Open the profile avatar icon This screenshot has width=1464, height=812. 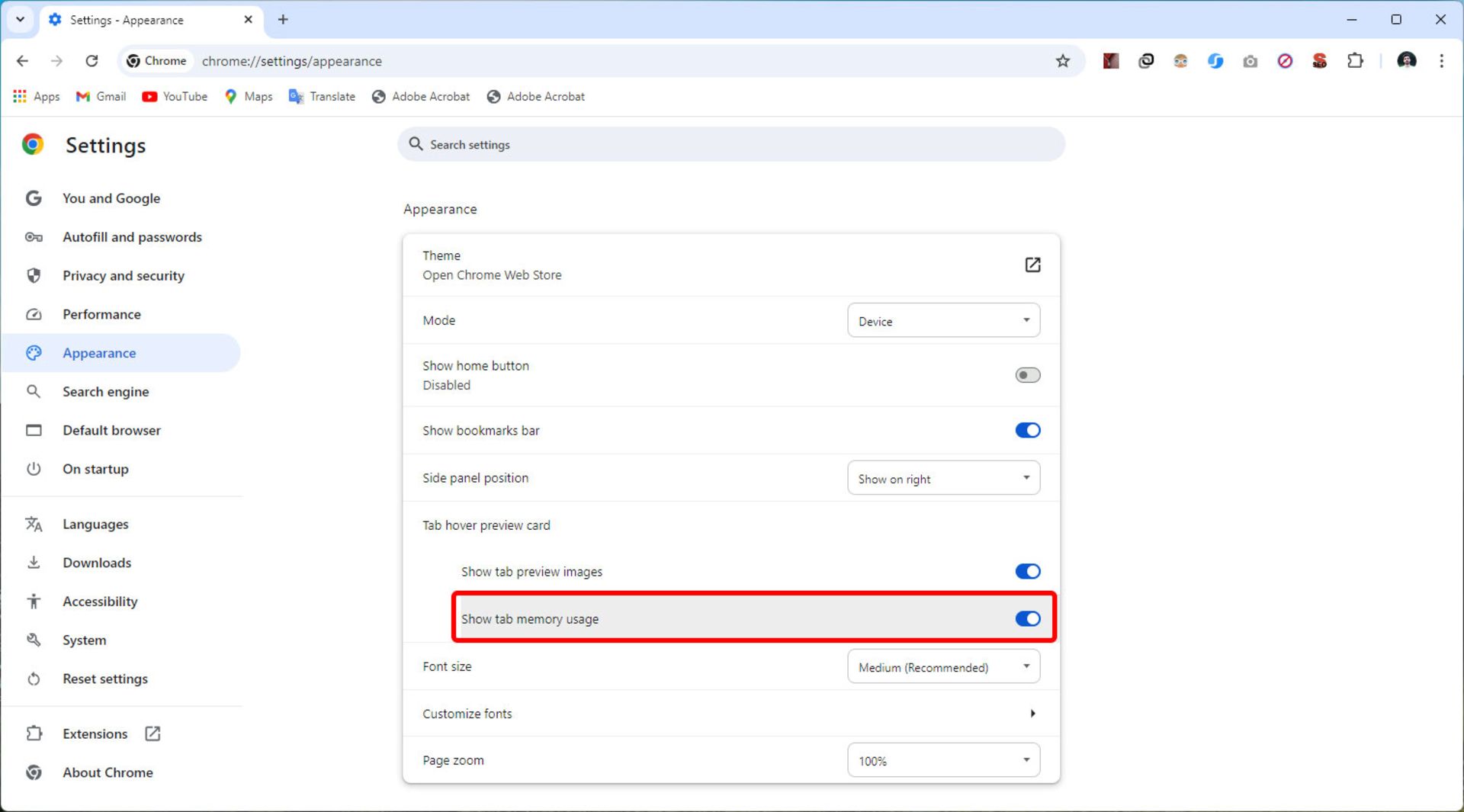pyautogui.click(x=1406, y=61)
